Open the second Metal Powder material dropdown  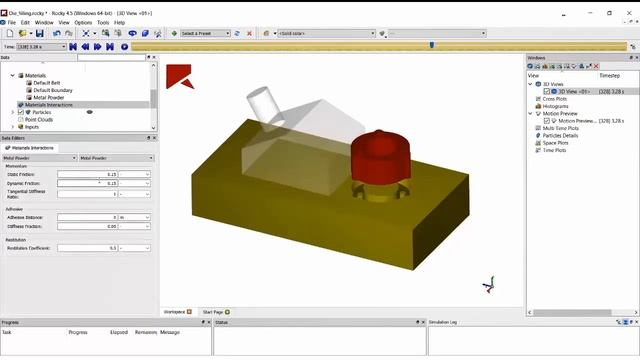[116, 158]
